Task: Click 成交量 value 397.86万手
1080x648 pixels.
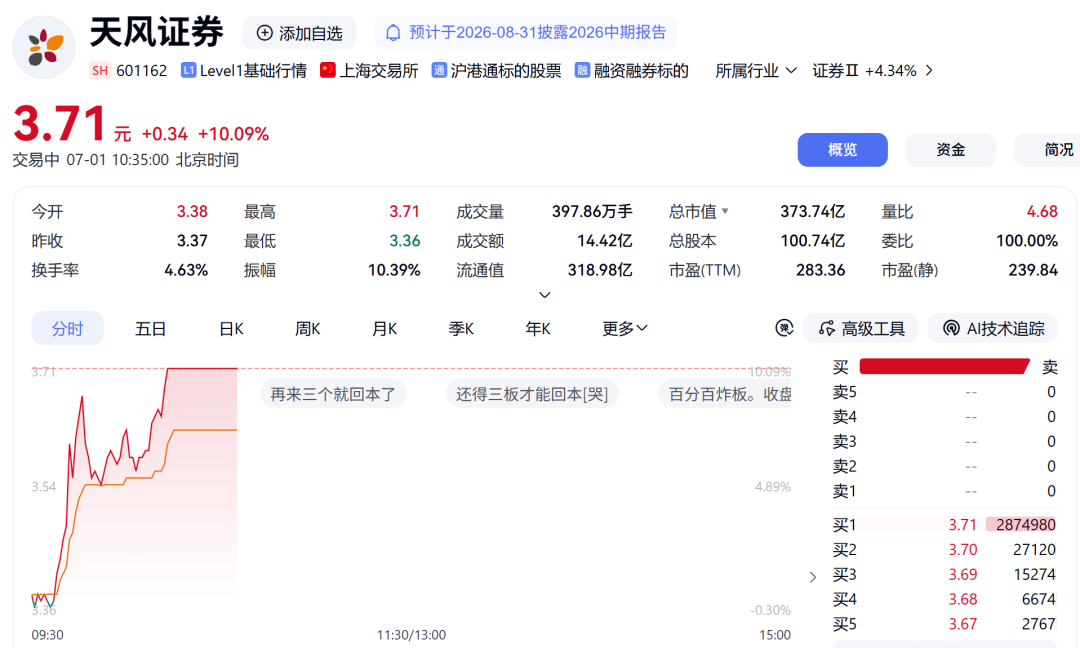Action: coord(592,211)
